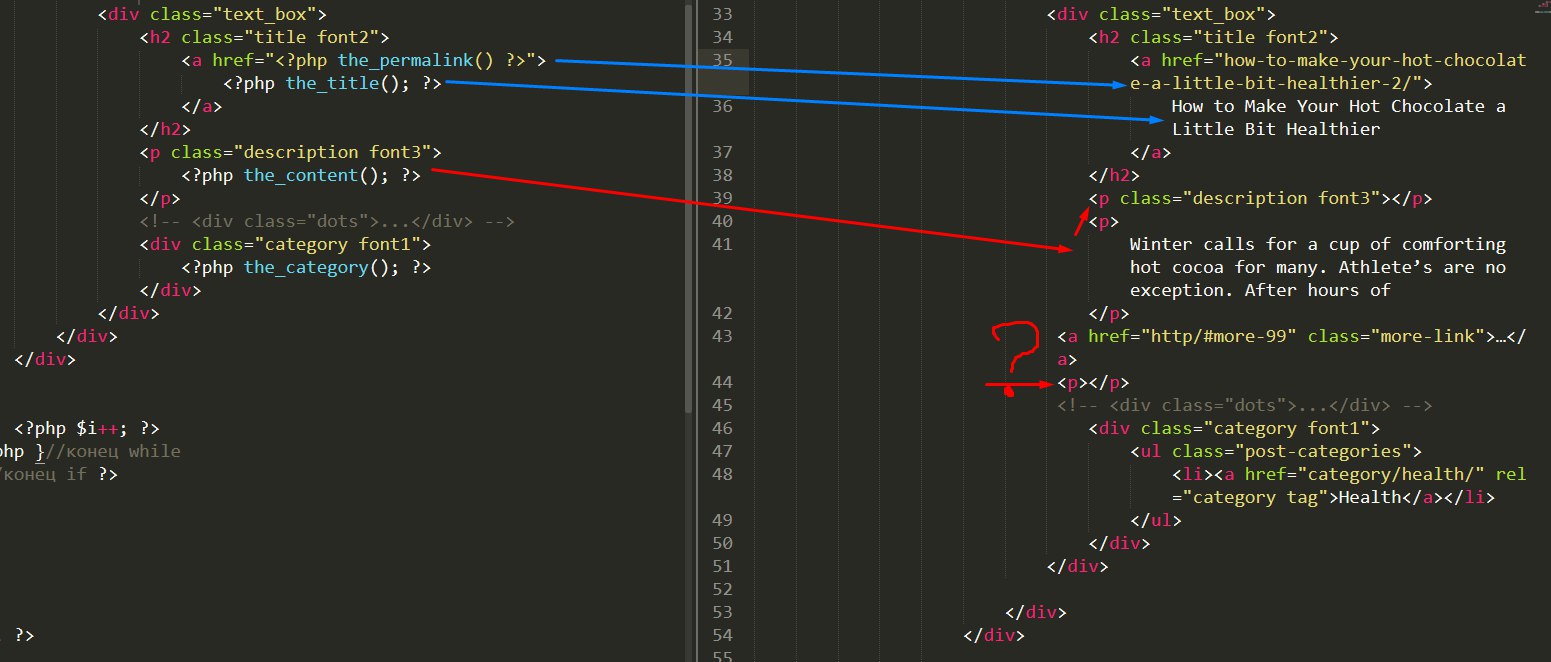This screenshot has width=1551, height=662.
Task: Click line number 51 in the gutter
Action: click(722, 566)
